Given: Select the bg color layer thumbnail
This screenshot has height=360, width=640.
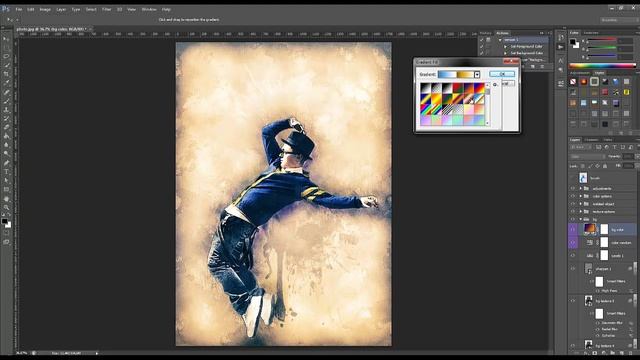Looking at the screenshot, I should pyautogui.click(x=590, y=229).
